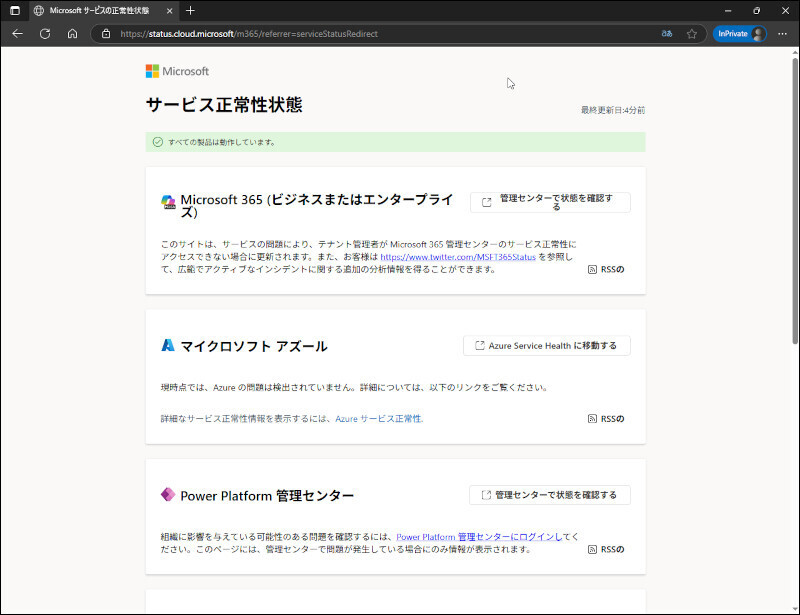Viewport: 800px width, 615px height.
Task: Click the Azure logo icon
Action: [x=168, y=346]
